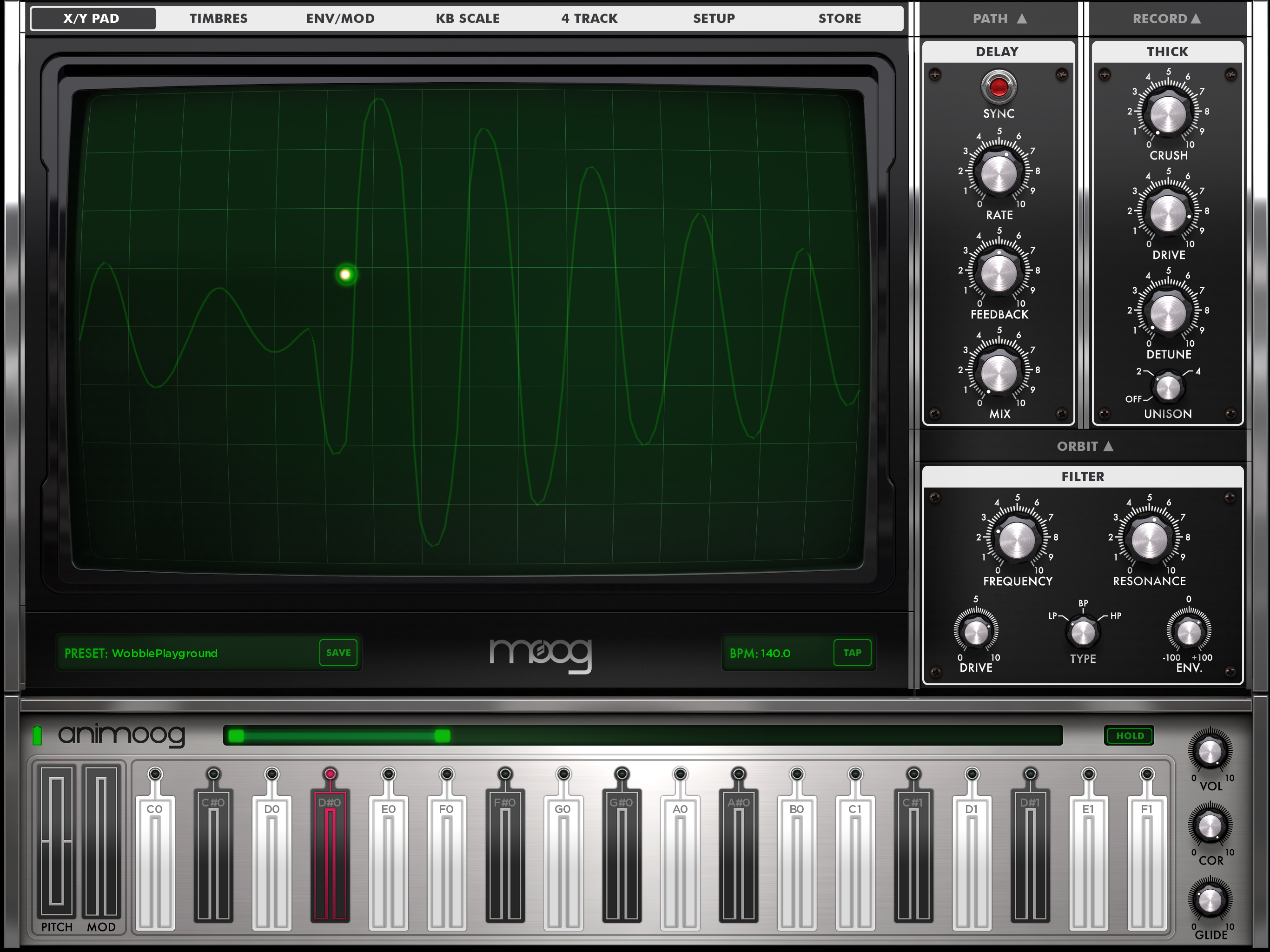Viewport: 1270px width, 952px height.
Task: Click the GLIDE knob
Action: (1210, 900)
